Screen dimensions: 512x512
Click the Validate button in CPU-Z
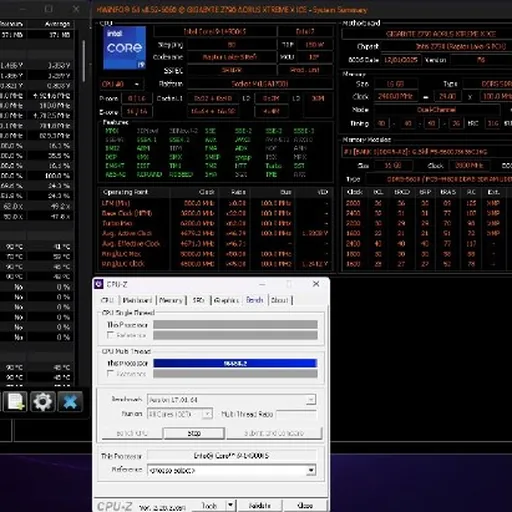click(260, 506)
